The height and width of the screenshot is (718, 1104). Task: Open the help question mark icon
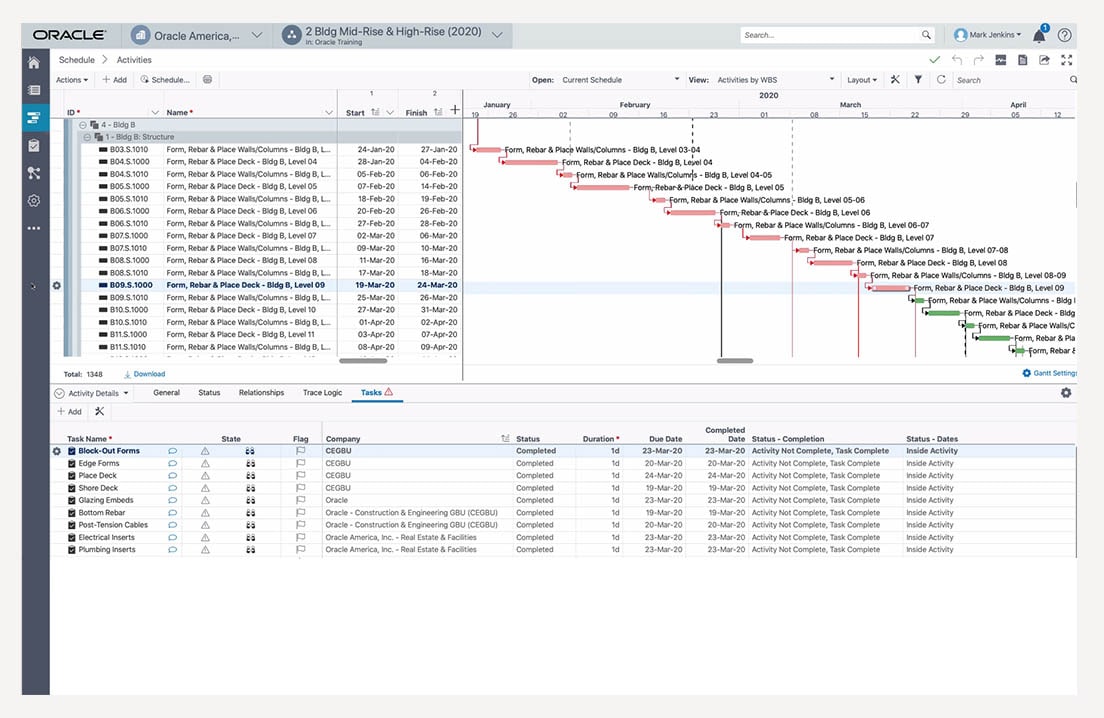(x=1064, y=35)
